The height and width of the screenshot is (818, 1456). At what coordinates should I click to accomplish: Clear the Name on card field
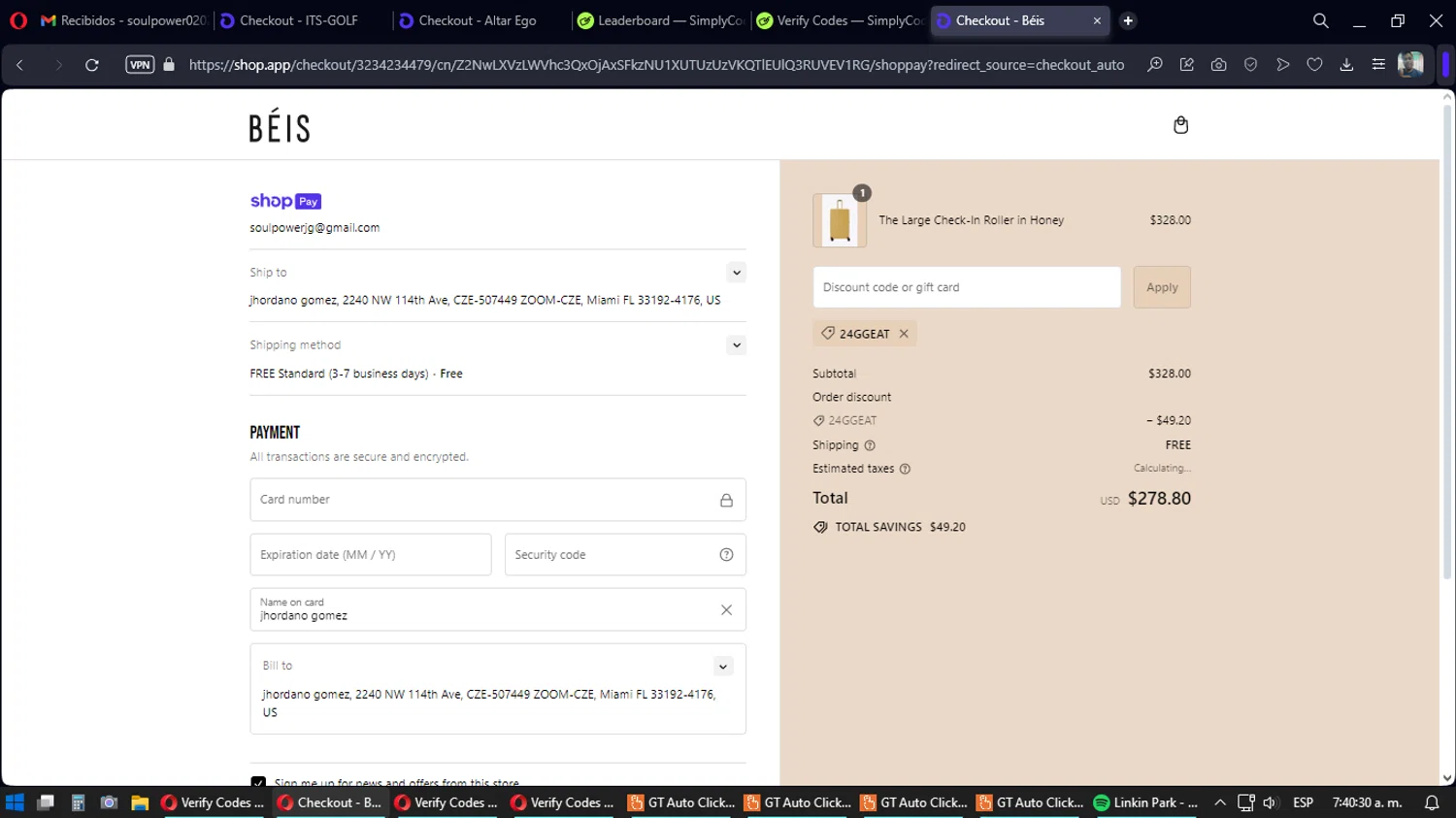[726, 610]
